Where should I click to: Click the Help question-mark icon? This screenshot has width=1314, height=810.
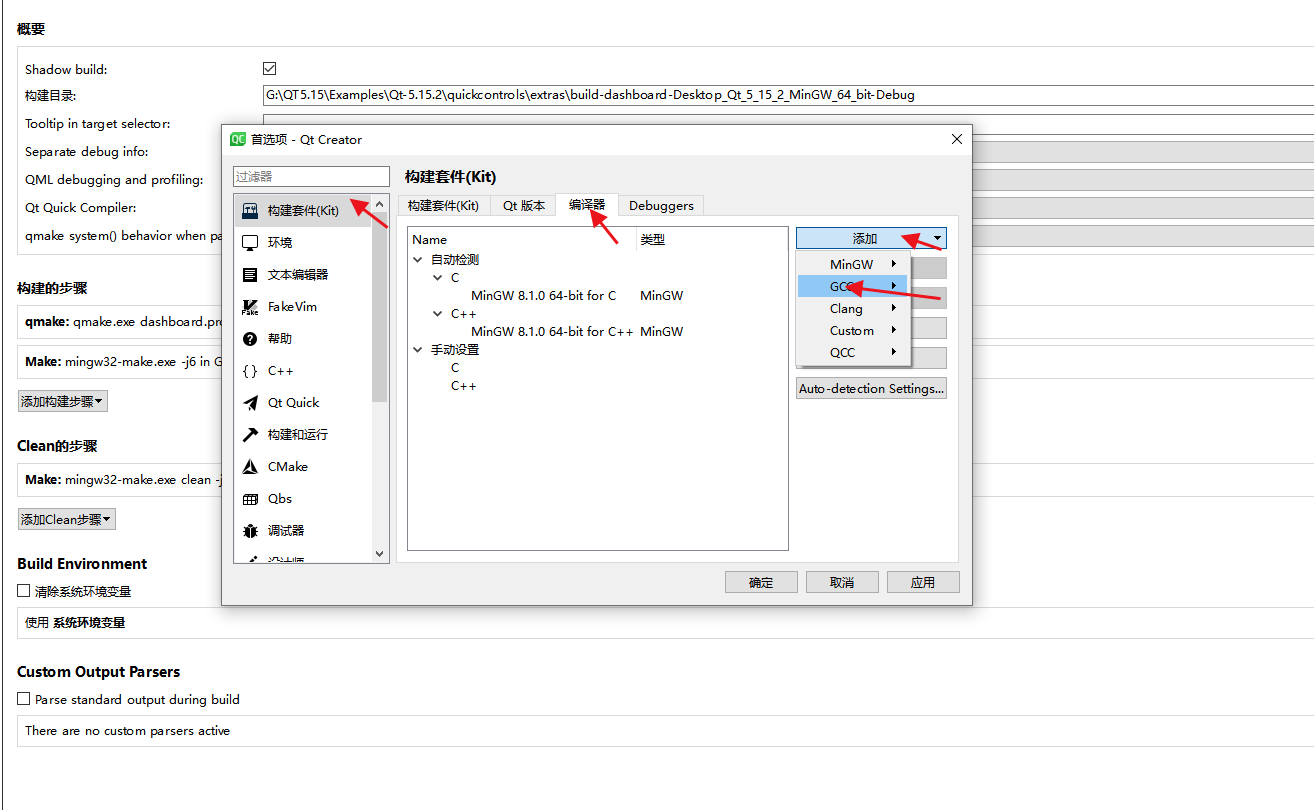pos(250,339)
